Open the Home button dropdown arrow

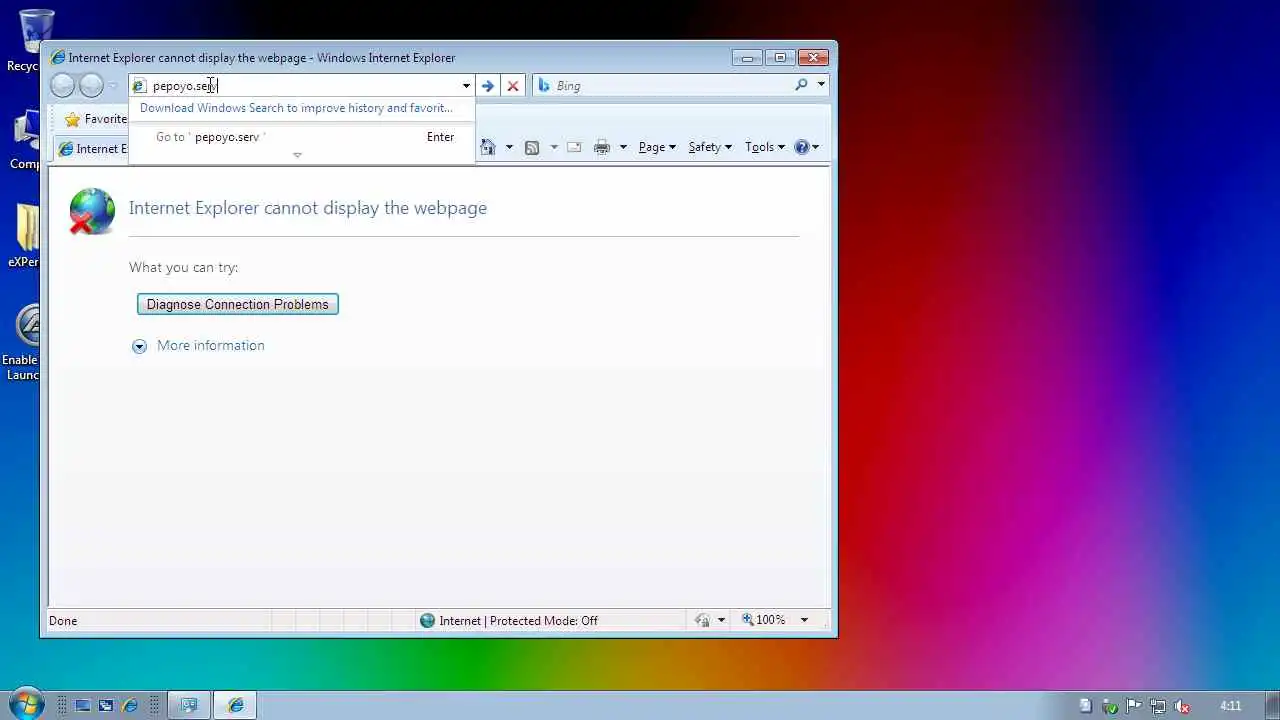coord(508,147)
